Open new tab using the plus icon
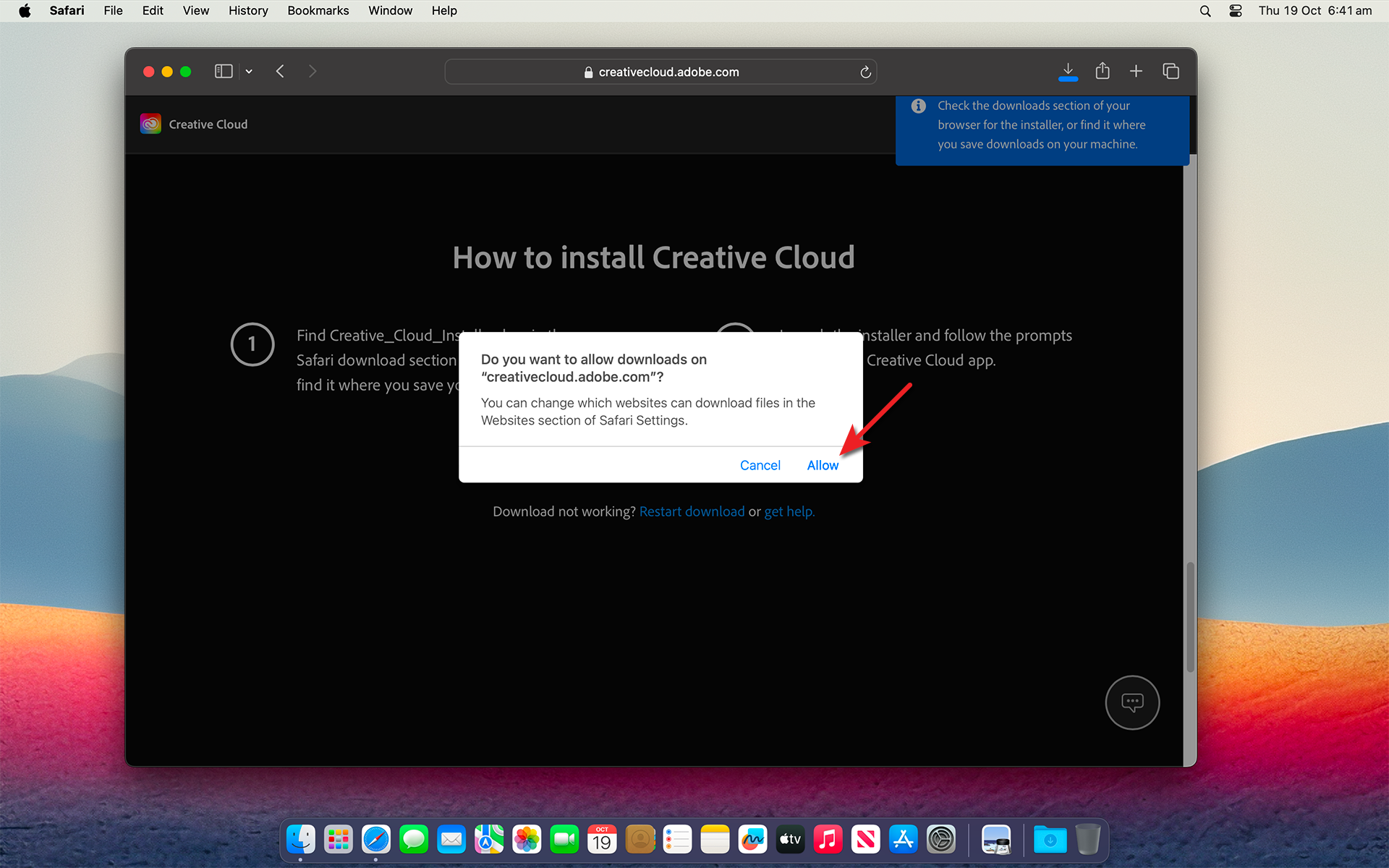The image size is (1389, 868). (1134, 71)
